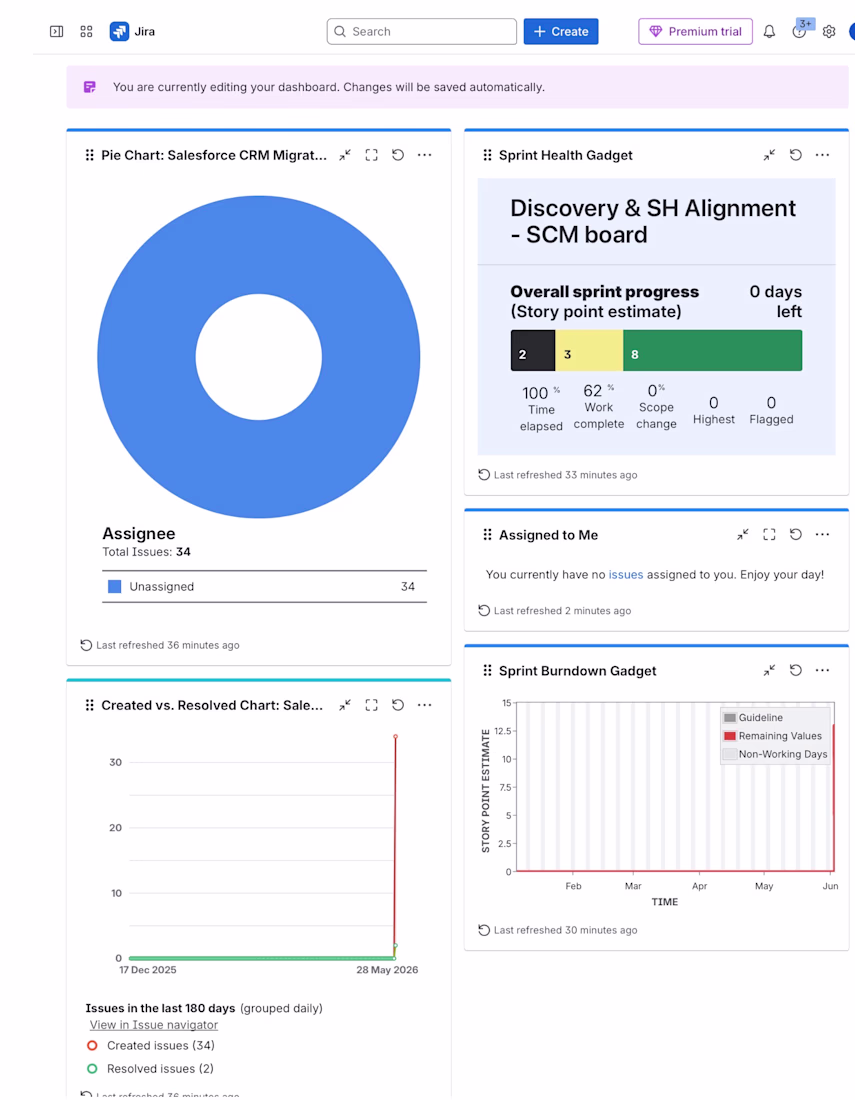This screenshot has width=855, height=1100.
Task: Maximize the Assigned to Me gadget
Action: [x=769, y=535]
